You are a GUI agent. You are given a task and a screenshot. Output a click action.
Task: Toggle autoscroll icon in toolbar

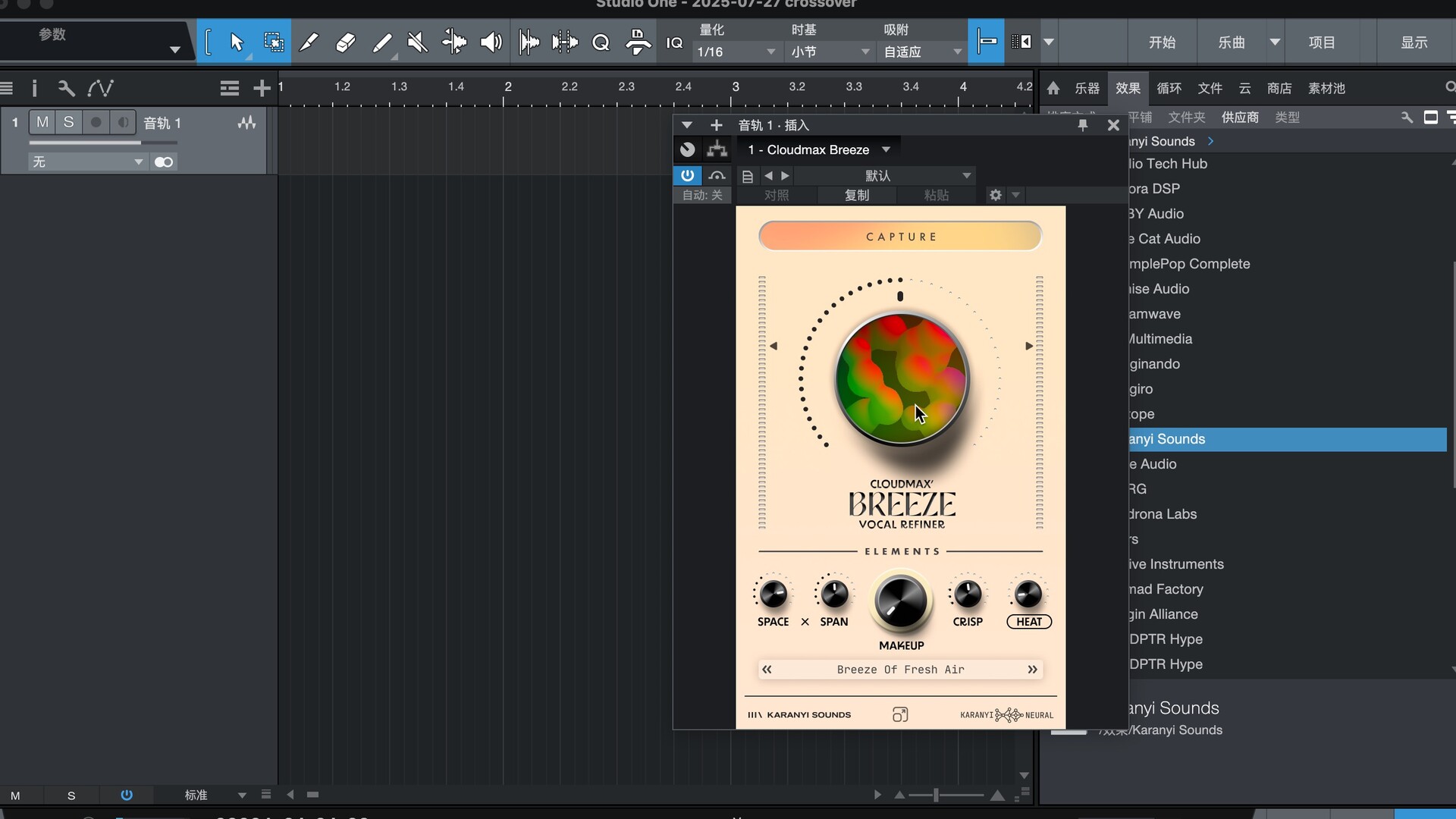[x=1021, y=42]
